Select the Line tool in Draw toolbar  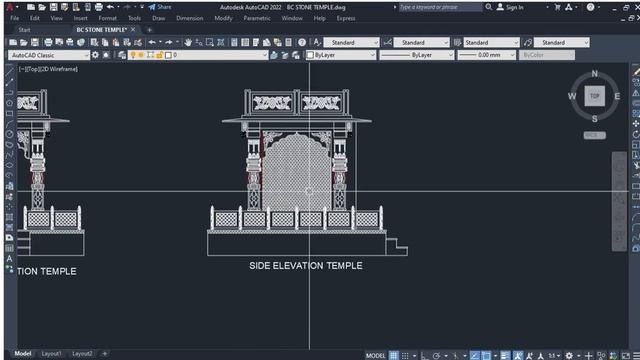(x=10, y=72)
